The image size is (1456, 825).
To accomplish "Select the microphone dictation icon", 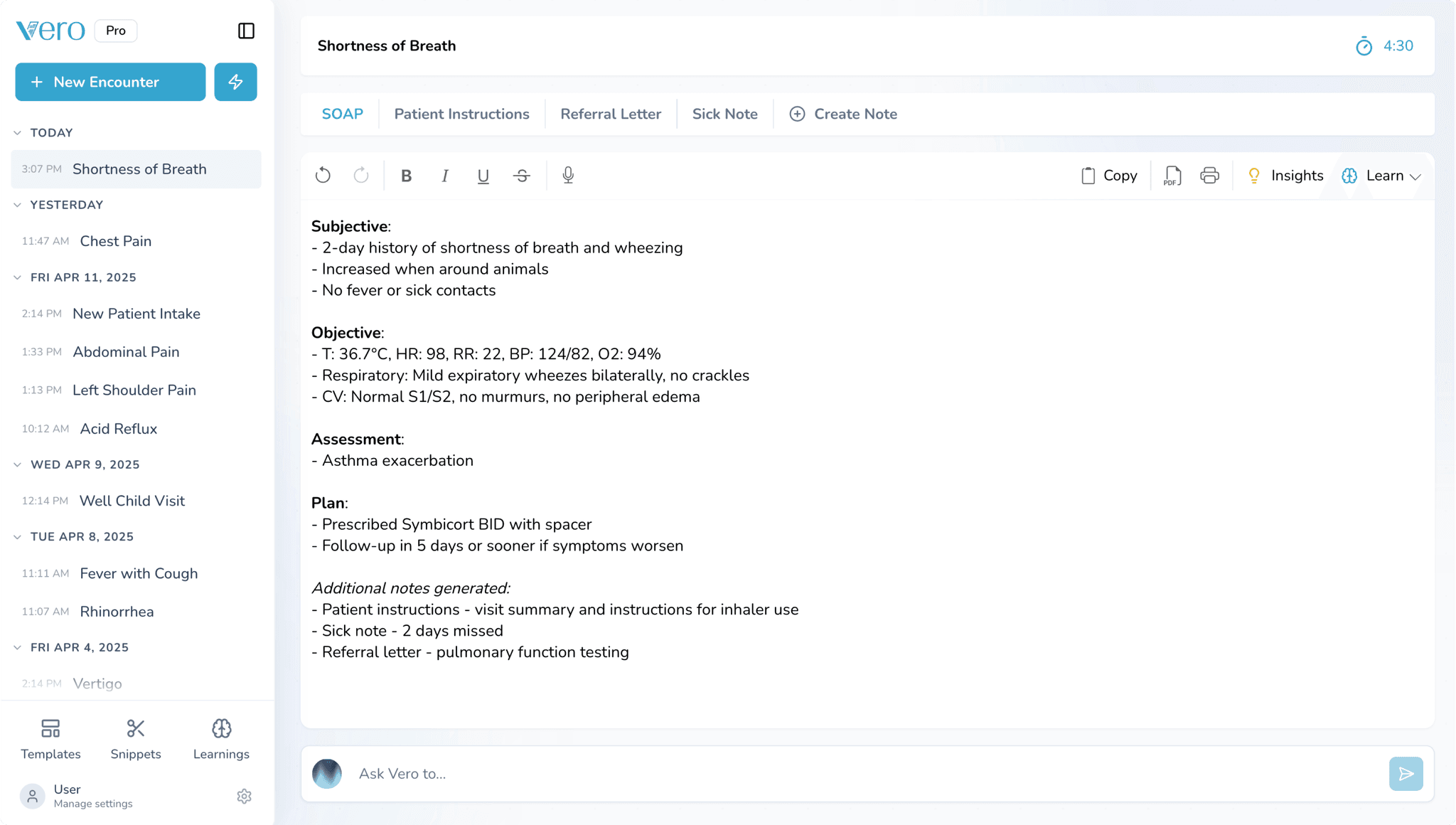I will (567, 175).
